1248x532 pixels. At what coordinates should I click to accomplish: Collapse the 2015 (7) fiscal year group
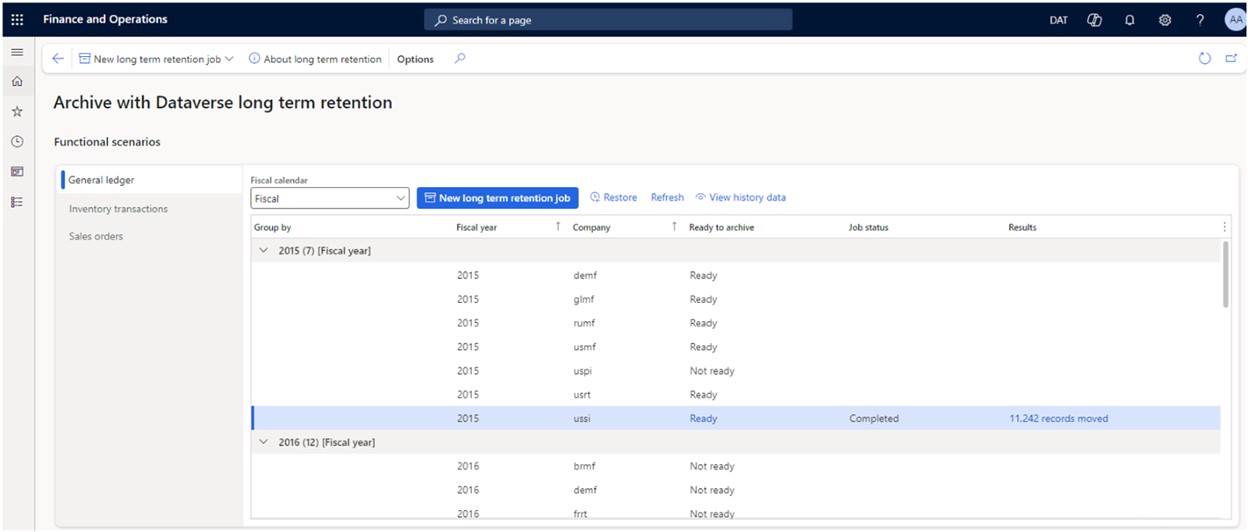click(x=264, y=251)
